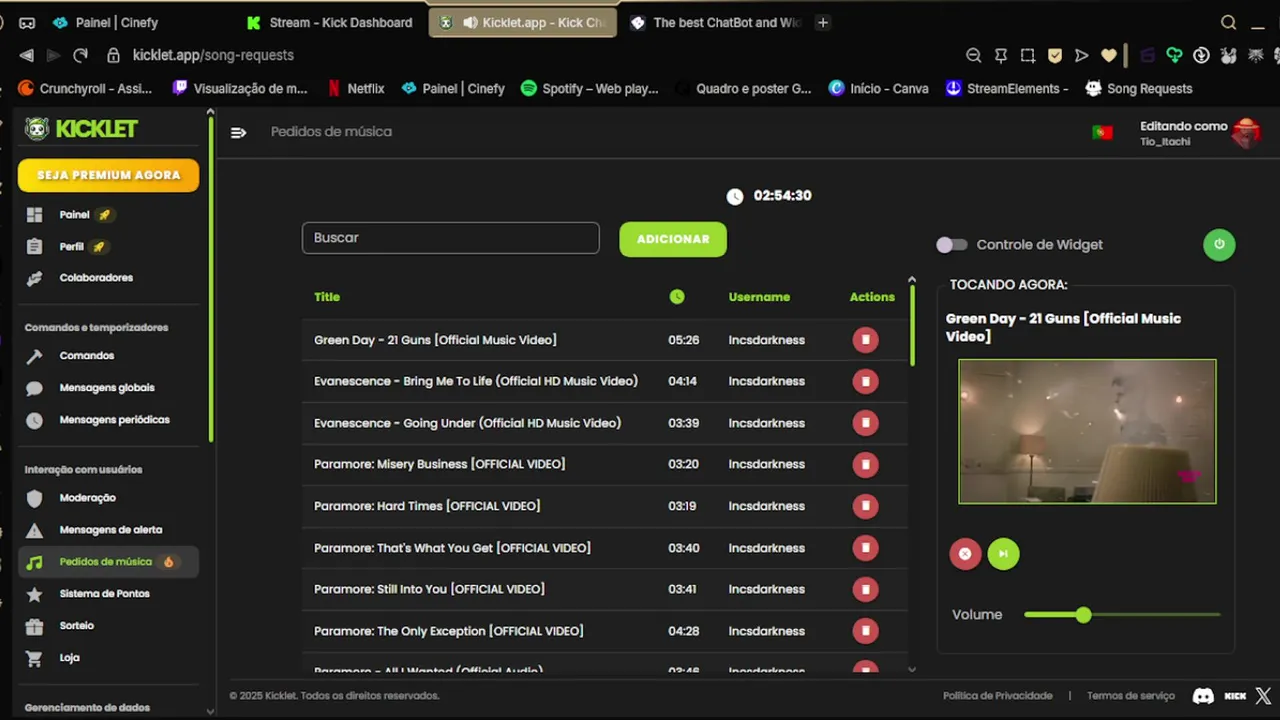This screenshot has height=720, width=1280.
Task: Delete Paramore Hard Times request
Action: coord(865,506)
